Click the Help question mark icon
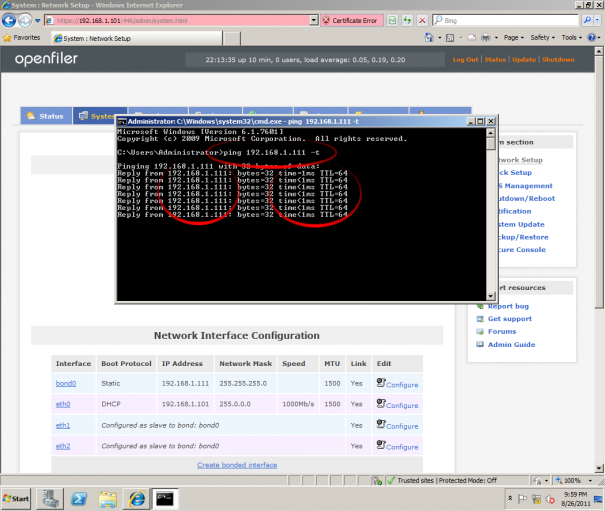 591,37
